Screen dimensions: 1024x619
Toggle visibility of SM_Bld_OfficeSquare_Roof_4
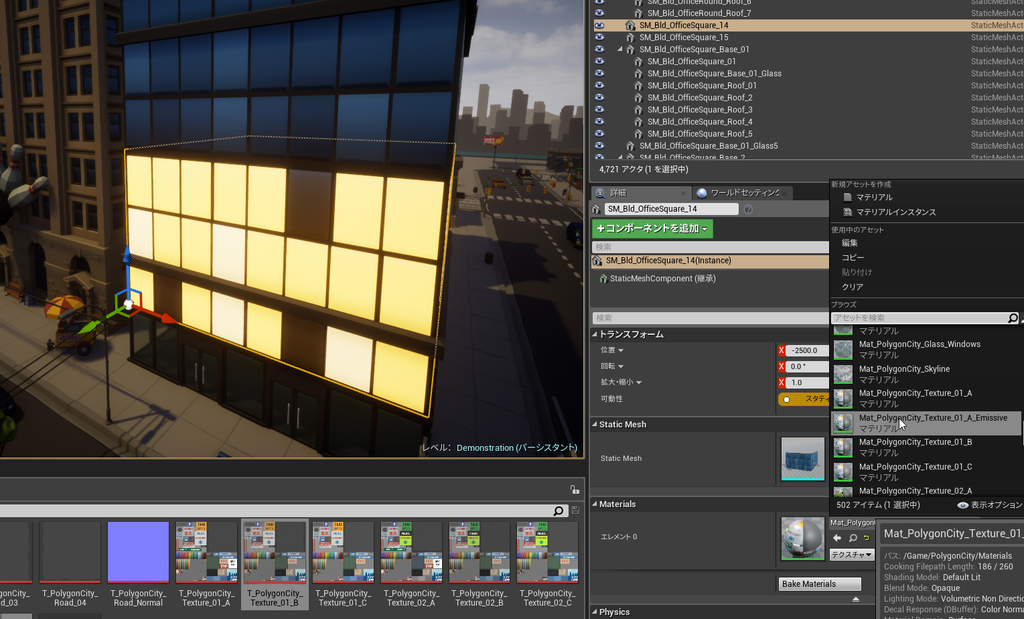pos(600,121)
